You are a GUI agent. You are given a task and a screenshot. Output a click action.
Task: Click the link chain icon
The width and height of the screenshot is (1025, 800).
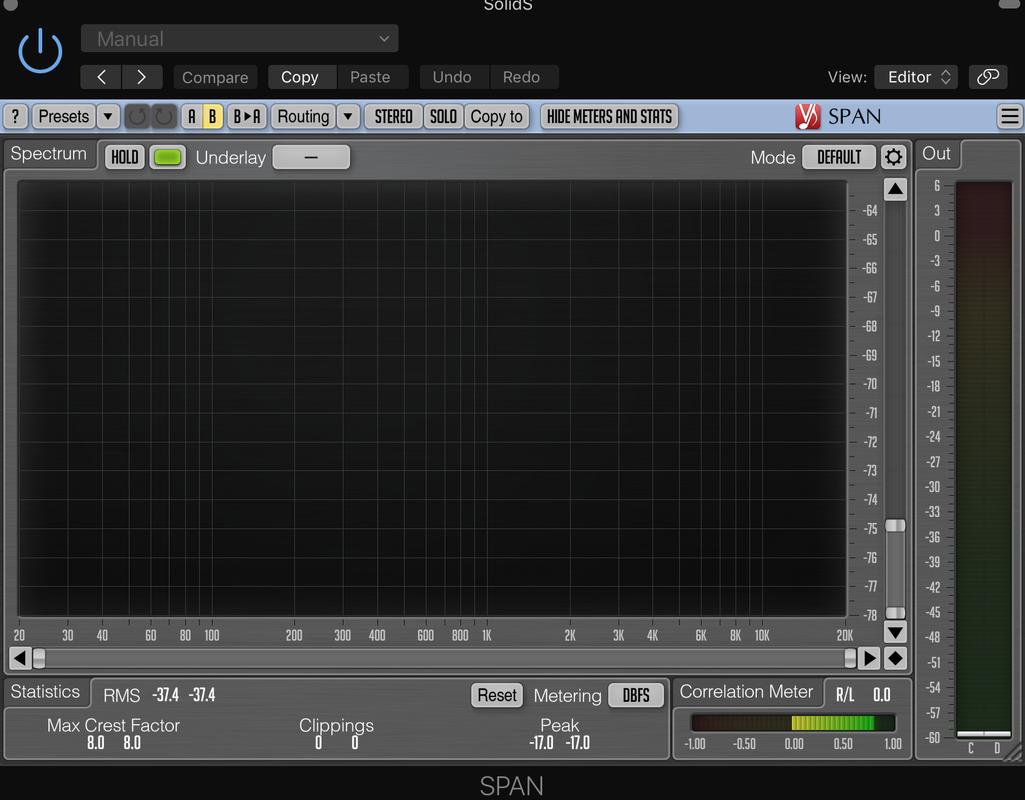[988, 77]
